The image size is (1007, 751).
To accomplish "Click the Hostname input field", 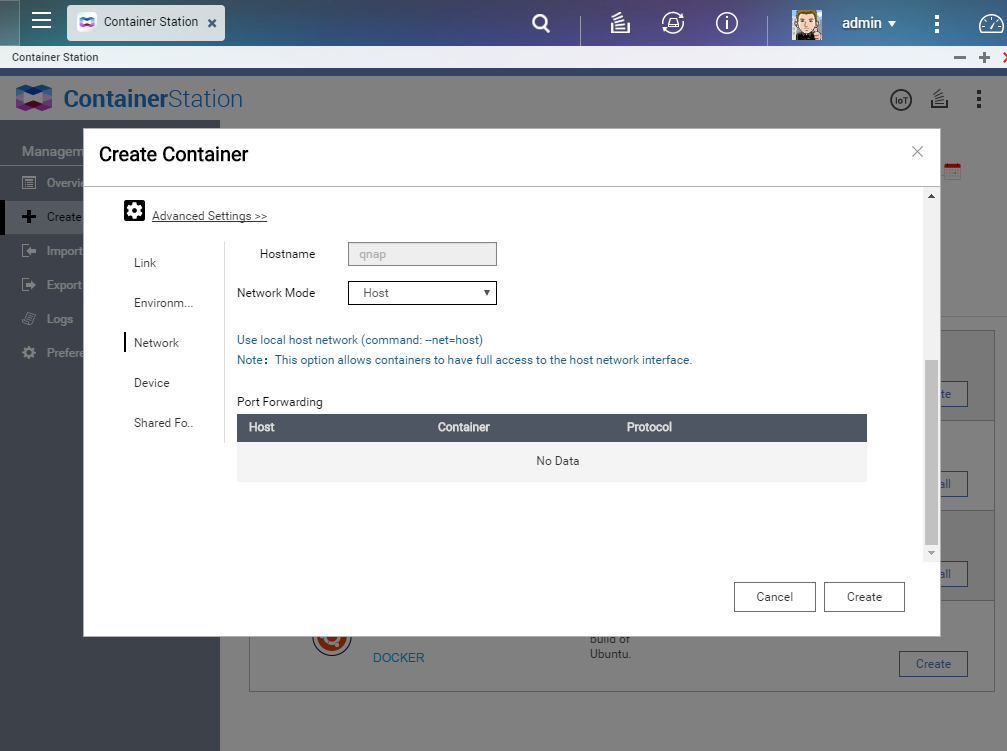I will (x=422, y=254).
